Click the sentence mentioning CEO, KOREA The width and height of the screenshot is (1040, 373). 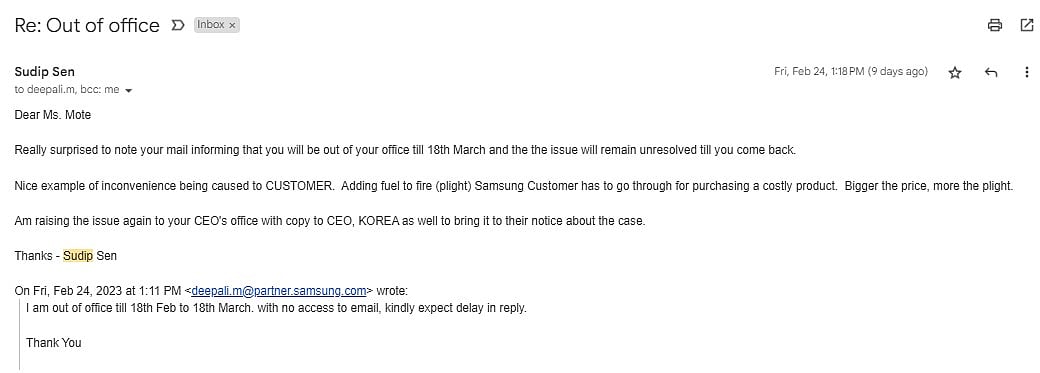coord(330,221)
